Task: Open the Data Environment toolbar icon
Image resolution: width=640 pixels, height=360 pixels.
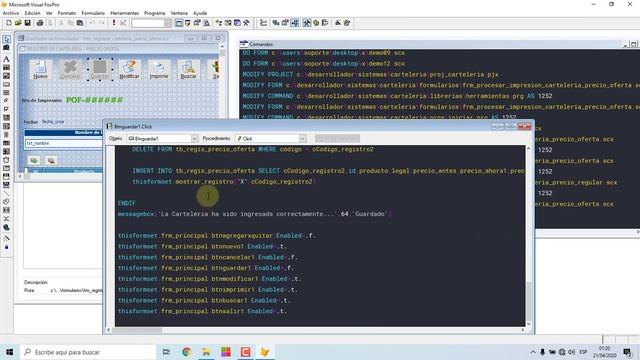Action: tap(276, 23)
